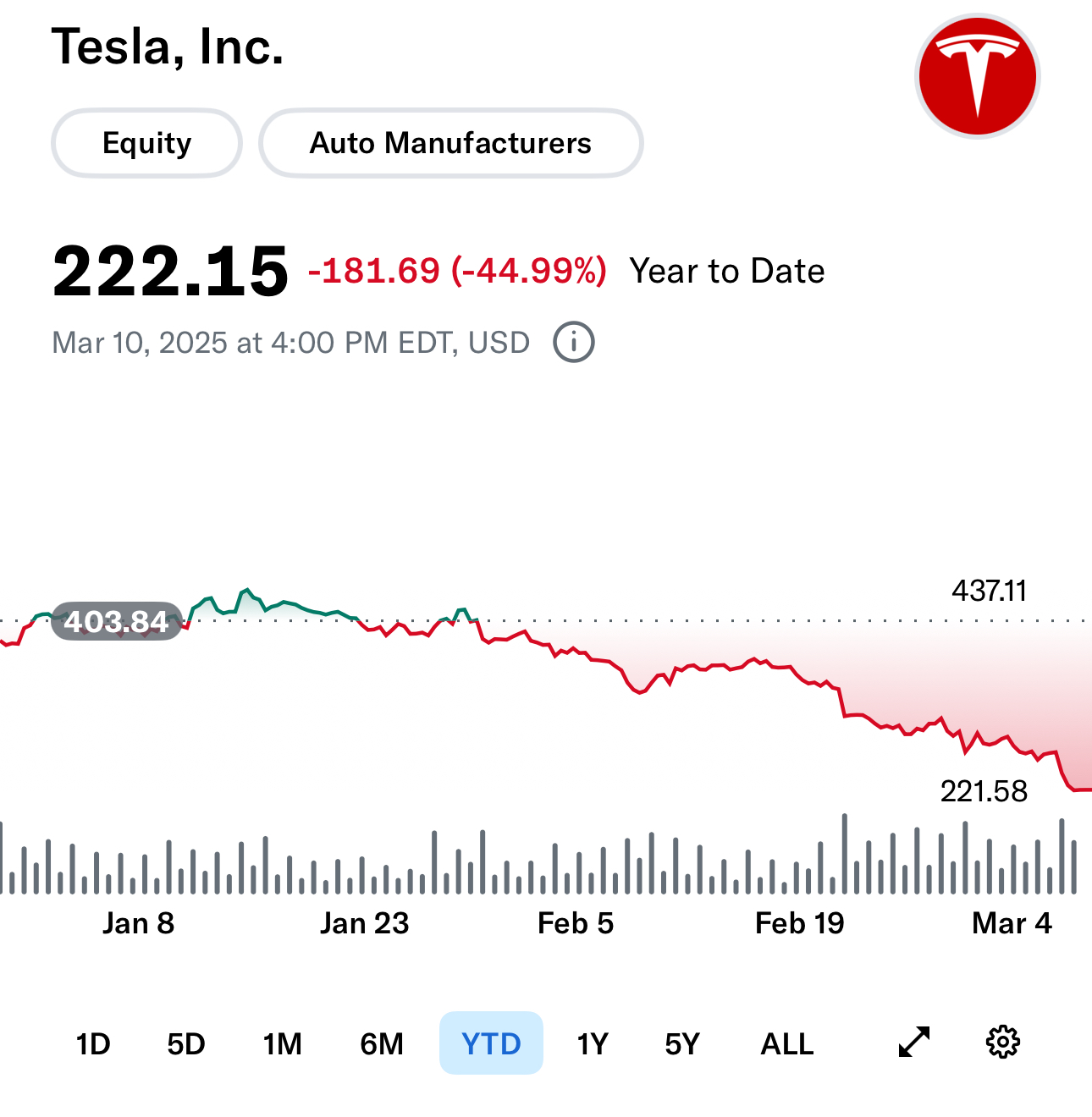Click the Jan 23 date marker

click(x=364, y=923)
